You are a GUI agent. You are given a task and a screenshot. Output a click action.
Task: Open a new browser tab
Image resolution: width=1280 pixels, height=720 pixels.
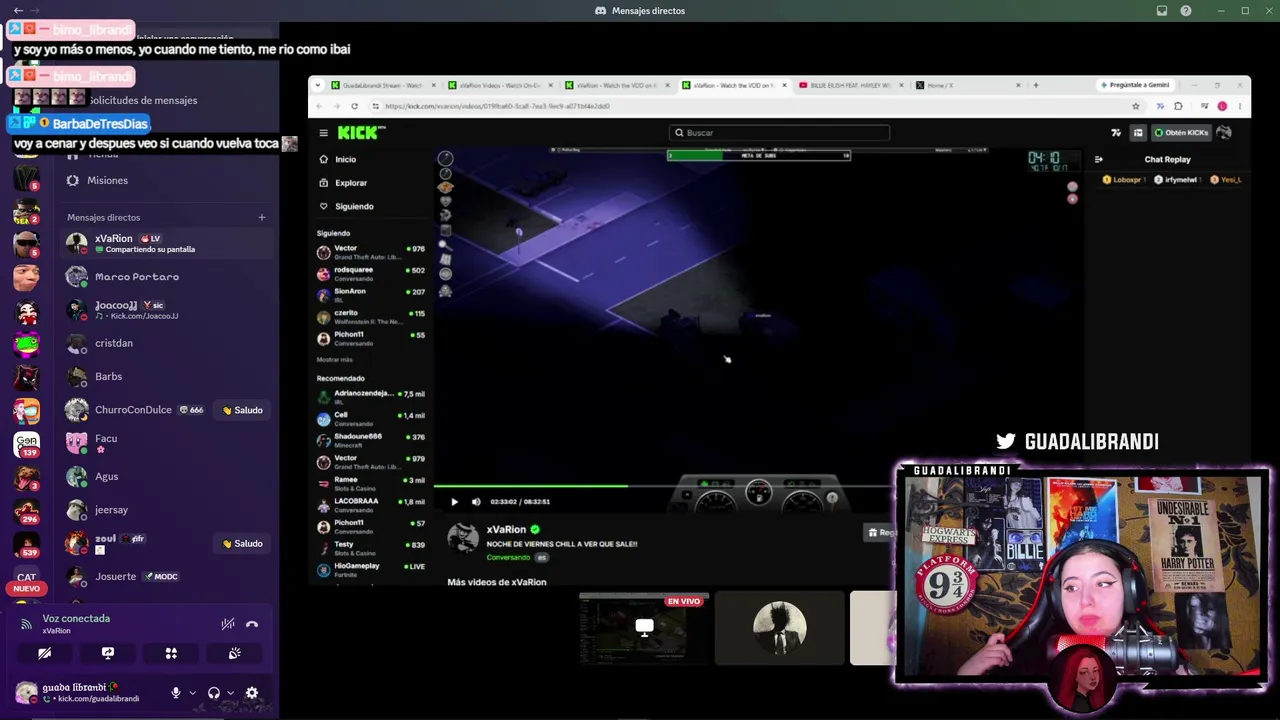click(x=1036, y=85)
